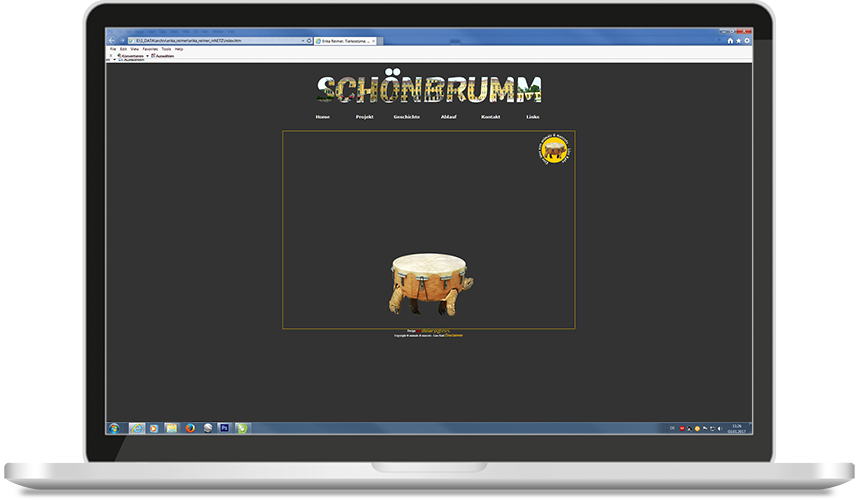Close the Konvertieren toolbar with the X

111,56
